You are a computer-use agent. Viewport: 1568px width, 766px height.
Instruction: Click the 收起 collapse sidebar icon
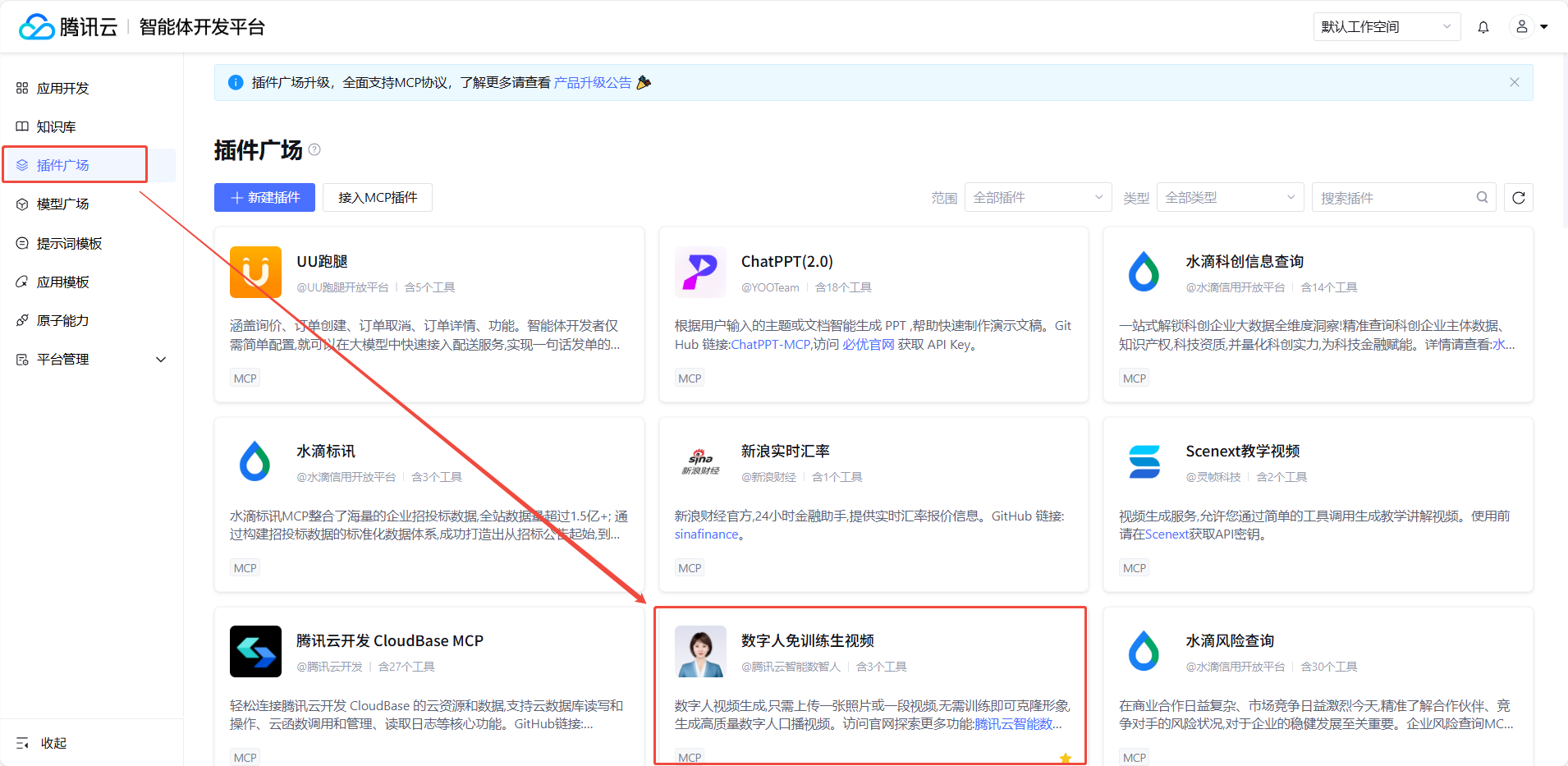(22, 743)
